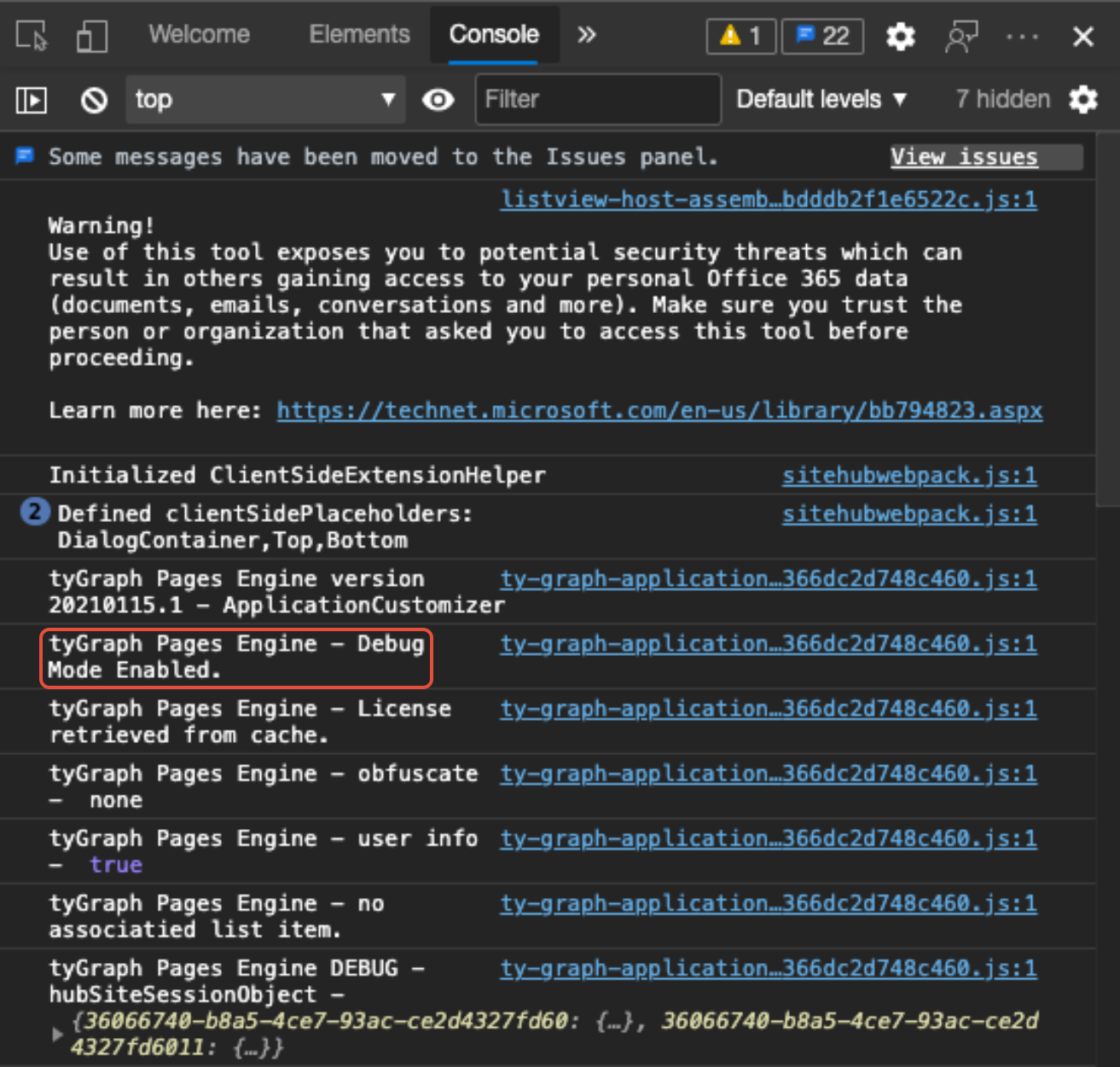Click the messages badge showing 22
Screen dimensions: 1120x1067
tap(821, 36)
